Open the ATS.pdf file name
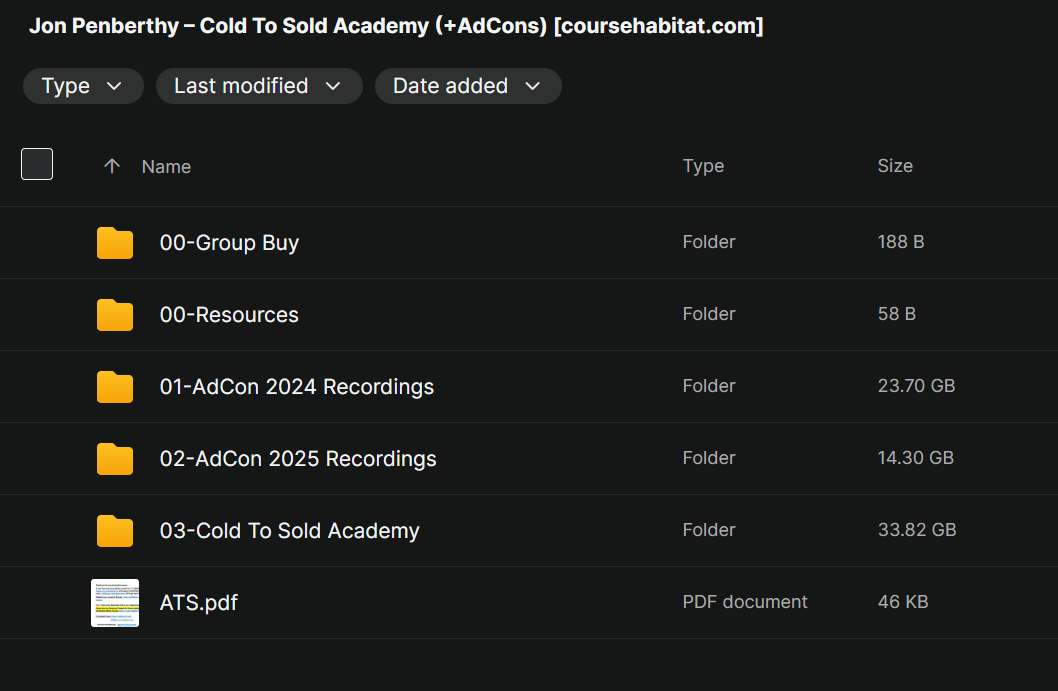The height and width of the screenshot is (691, 1058). coord(199,603)
